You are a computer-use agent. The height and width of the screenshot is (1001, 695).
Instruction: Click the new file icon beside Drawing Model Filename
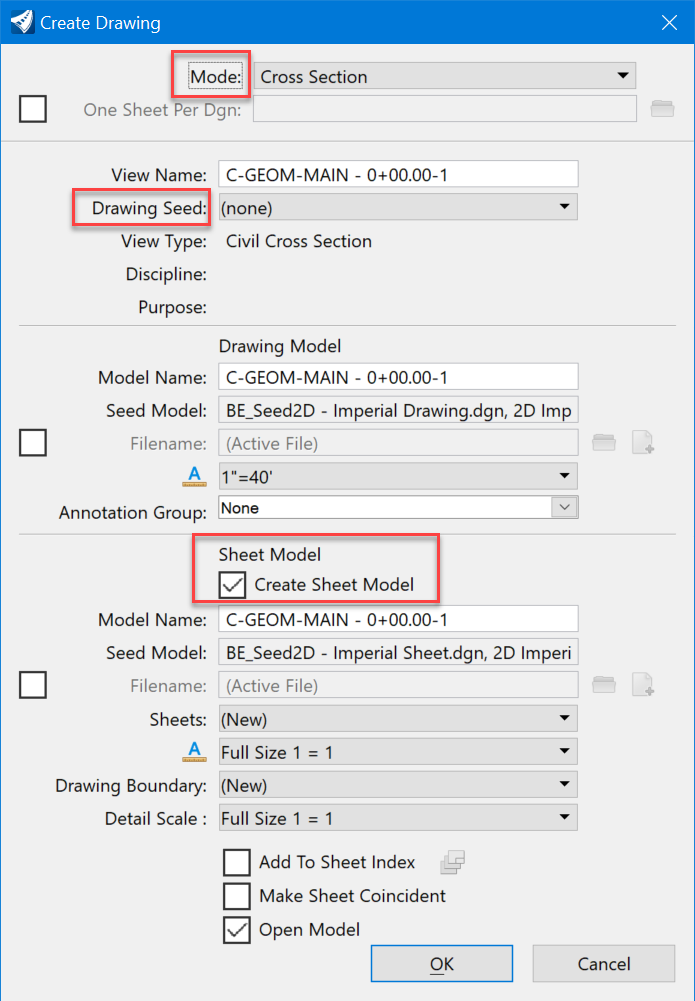[643, 442]
